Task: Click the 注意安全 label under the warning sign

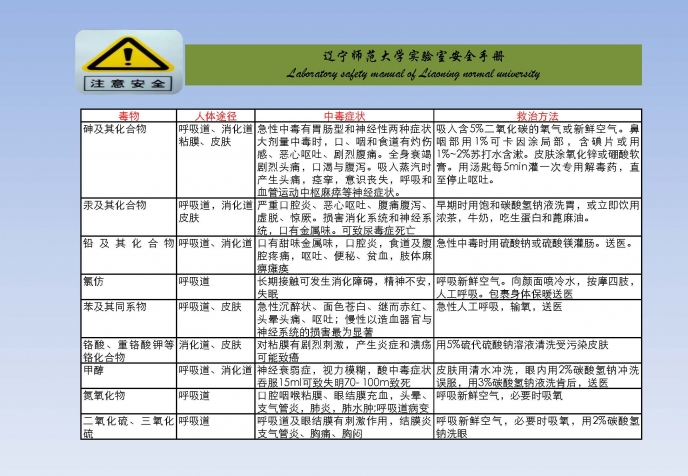Action: [129, 82]
